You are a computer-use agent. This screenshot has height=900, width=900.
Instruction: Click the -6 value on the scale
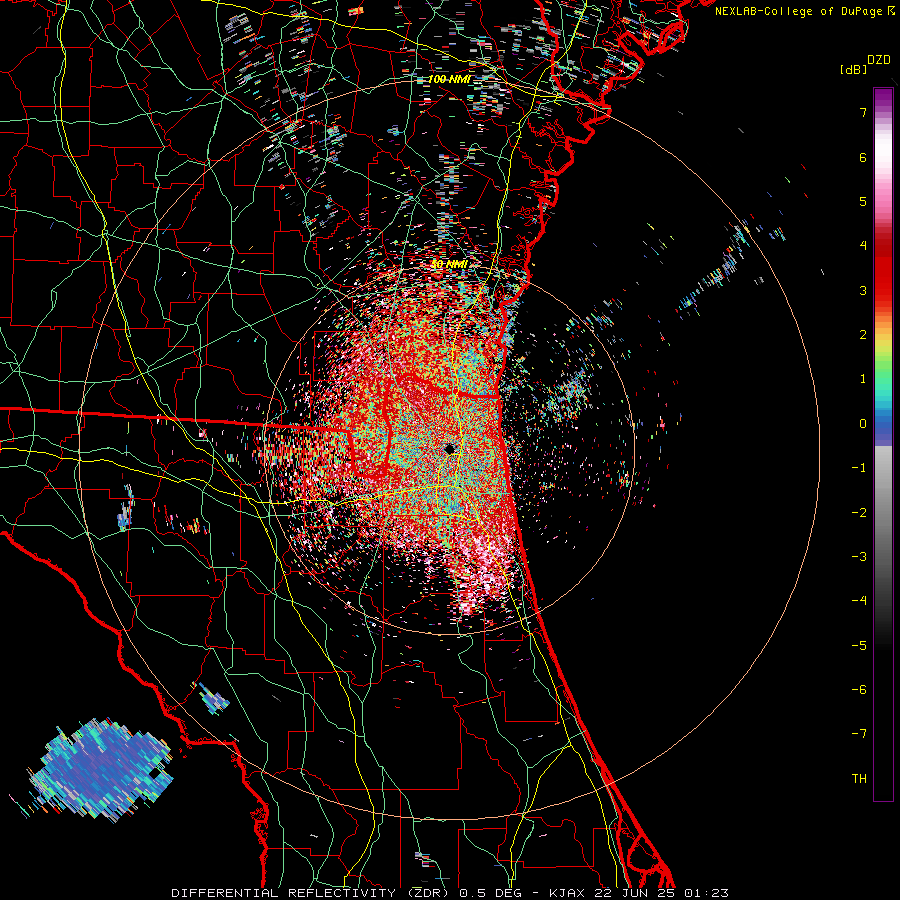859,690
